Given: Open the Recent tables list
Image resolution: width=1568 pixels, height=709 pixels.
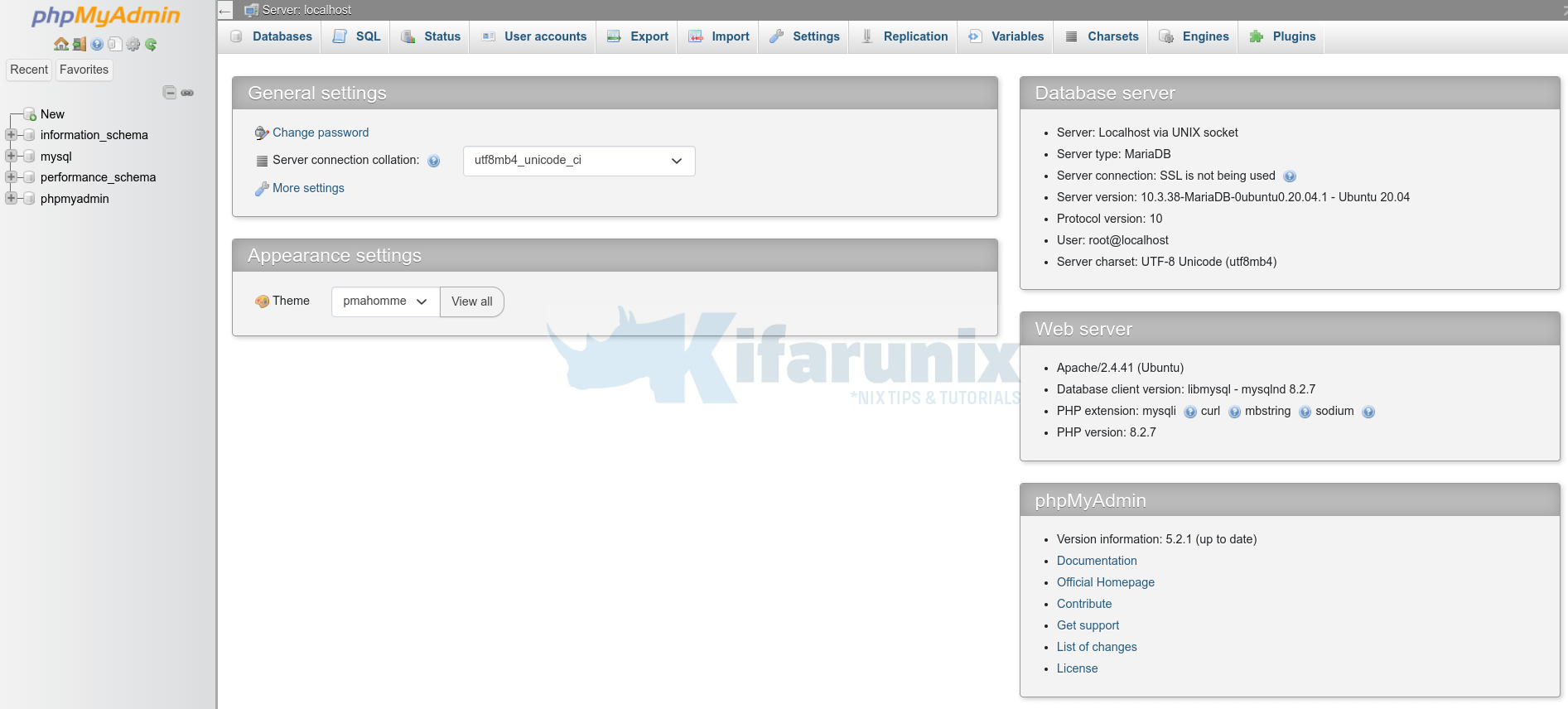Looking at the screenshot, I should click(29, 70).
